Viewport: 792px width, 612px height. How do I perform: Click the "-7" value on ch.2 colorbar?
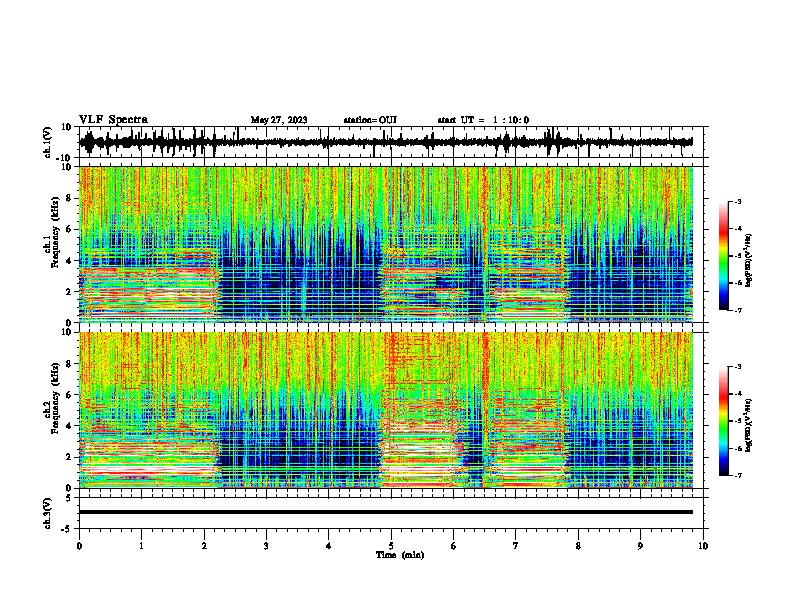coord(738,476)
